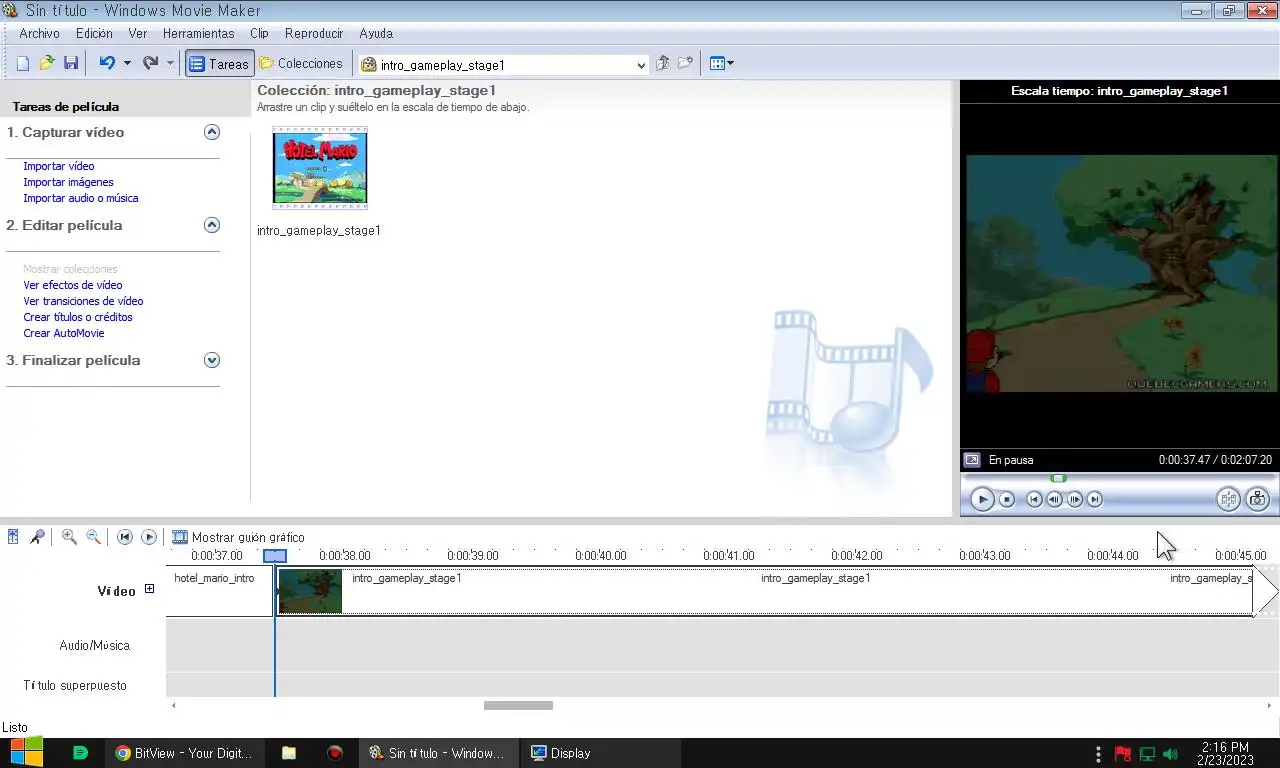
Task: Play the preview monitor video
Action: pyautogui.click(x=982, y=499)
